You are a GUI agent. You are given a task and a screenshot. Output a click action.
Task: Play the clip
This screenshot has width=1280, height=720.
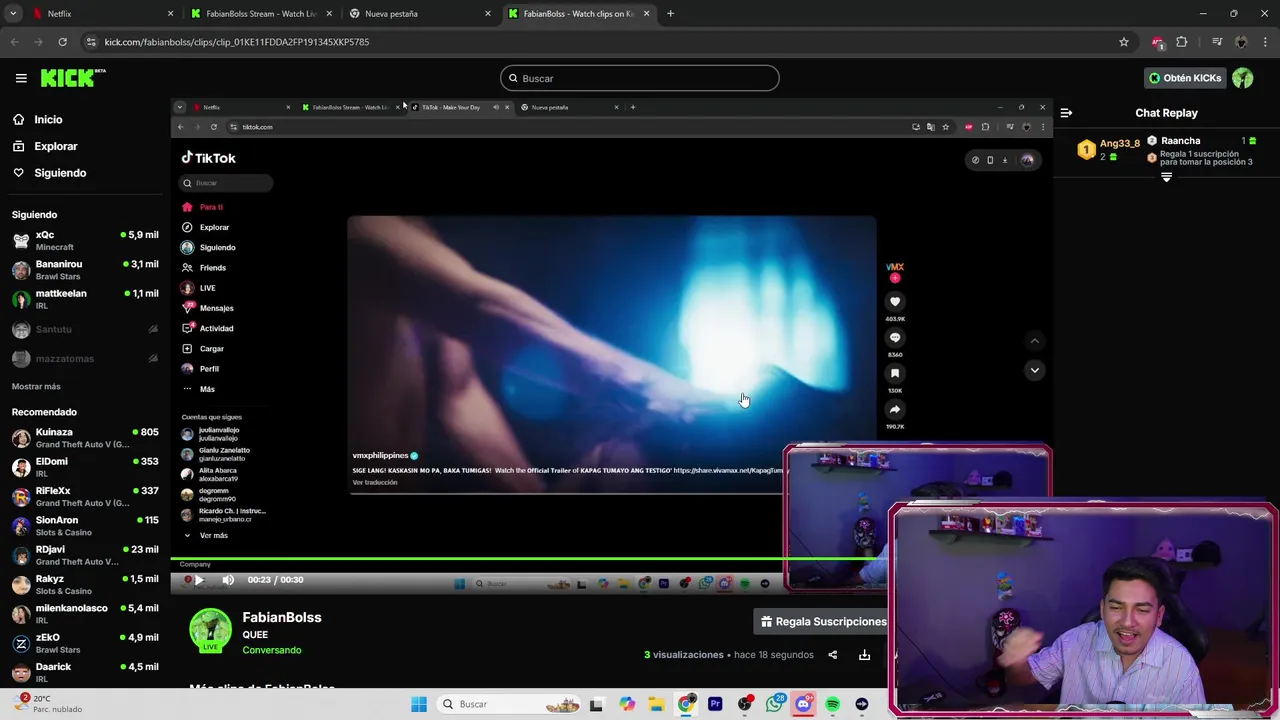pos(198,580)
